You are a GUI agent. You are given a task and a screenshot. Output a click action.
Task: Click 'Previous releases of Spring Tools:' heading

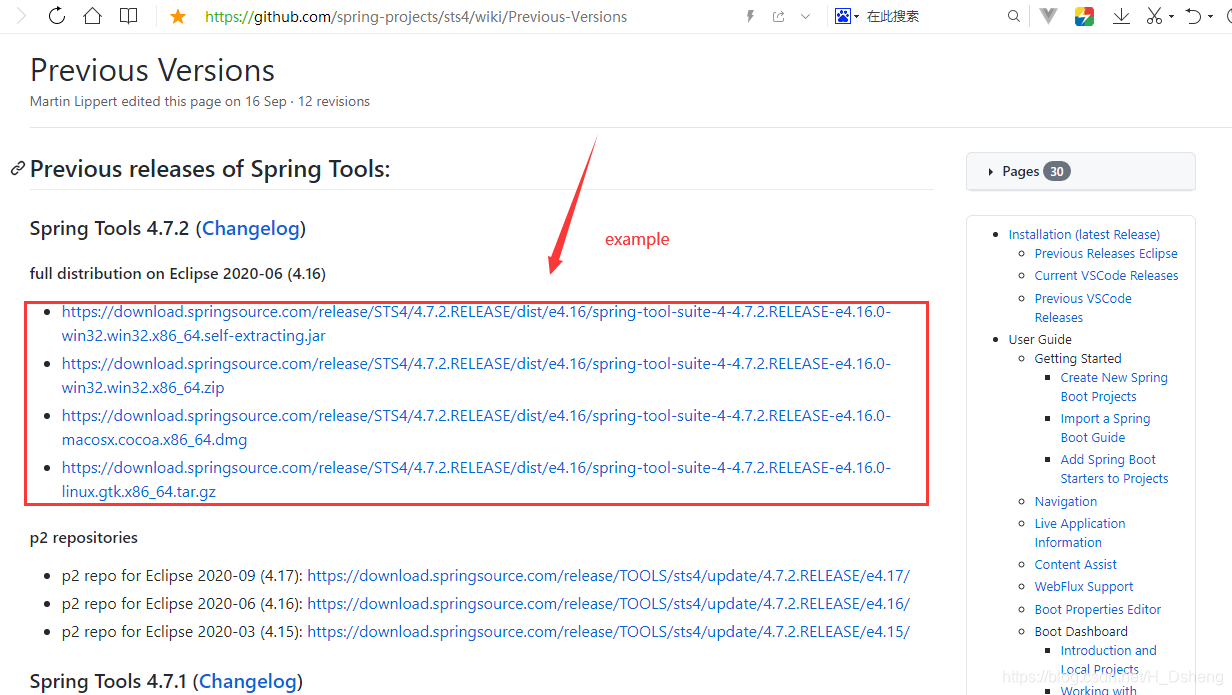[210, 169]
